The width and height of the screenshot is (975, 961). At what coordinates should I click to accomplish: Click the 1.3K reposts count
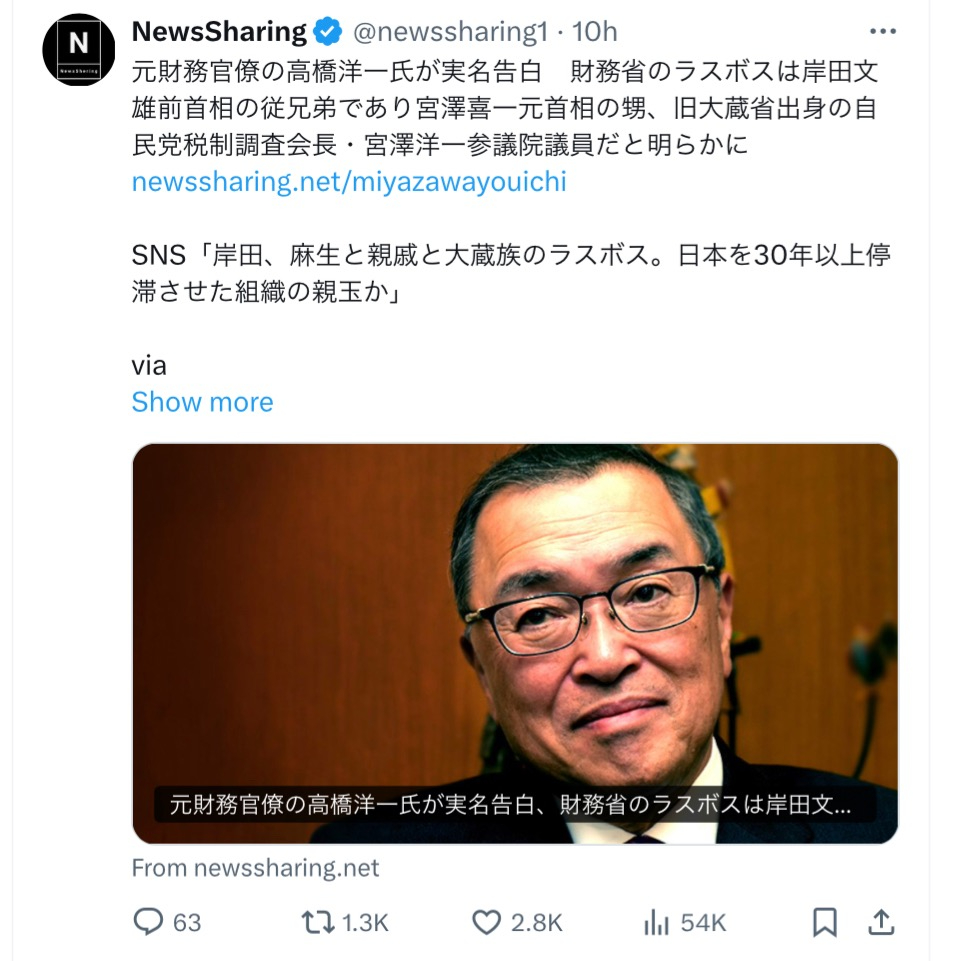tap(365, 922)
